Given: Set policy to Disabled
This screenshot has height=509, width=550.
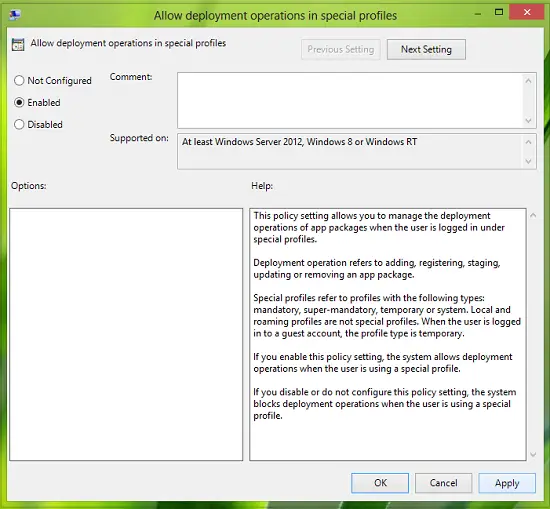Looking at the screenshot, I should click(19, 124).
